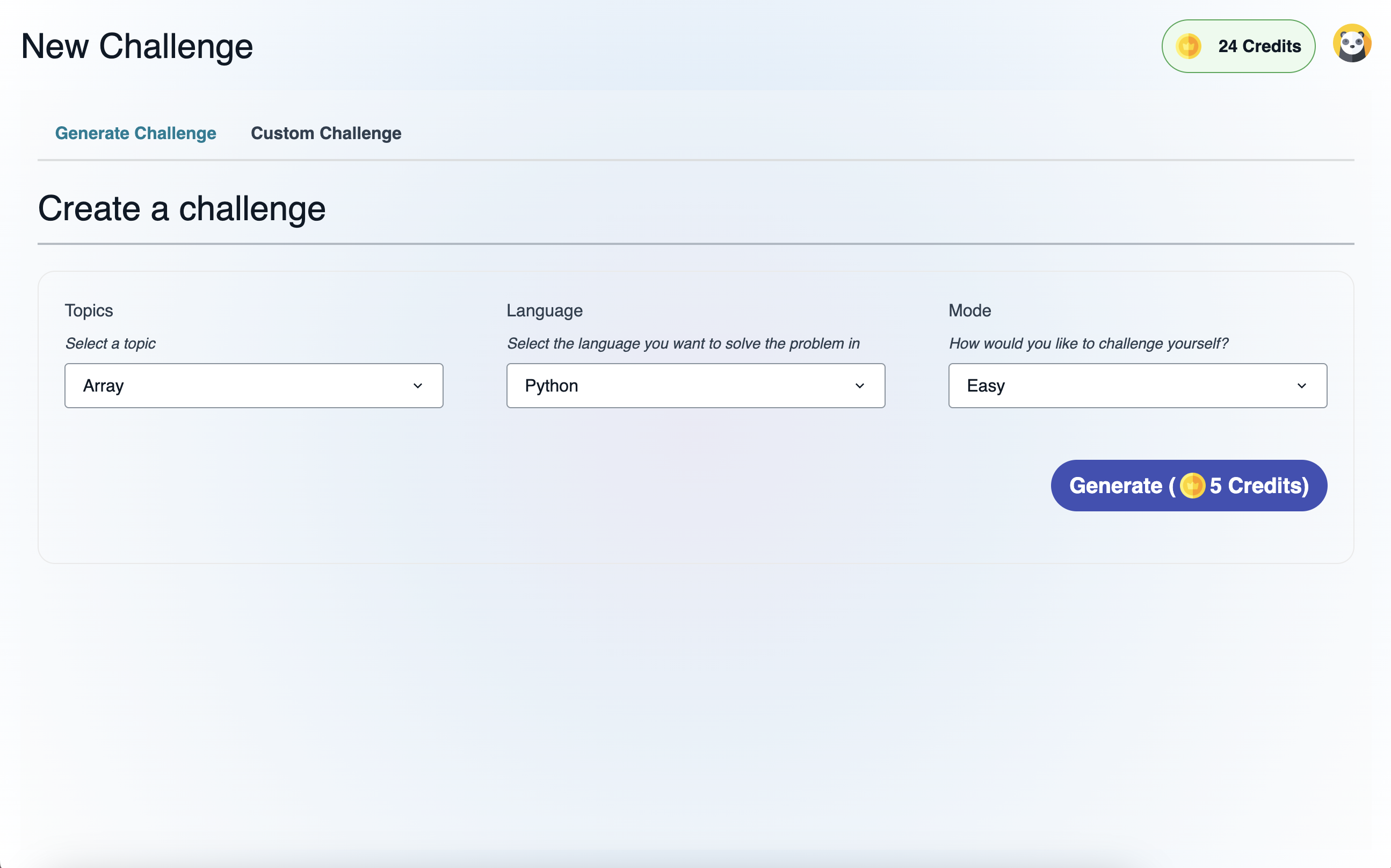Open the Array topic dropdown
The image size is (1391, 868).
point(253,386)
